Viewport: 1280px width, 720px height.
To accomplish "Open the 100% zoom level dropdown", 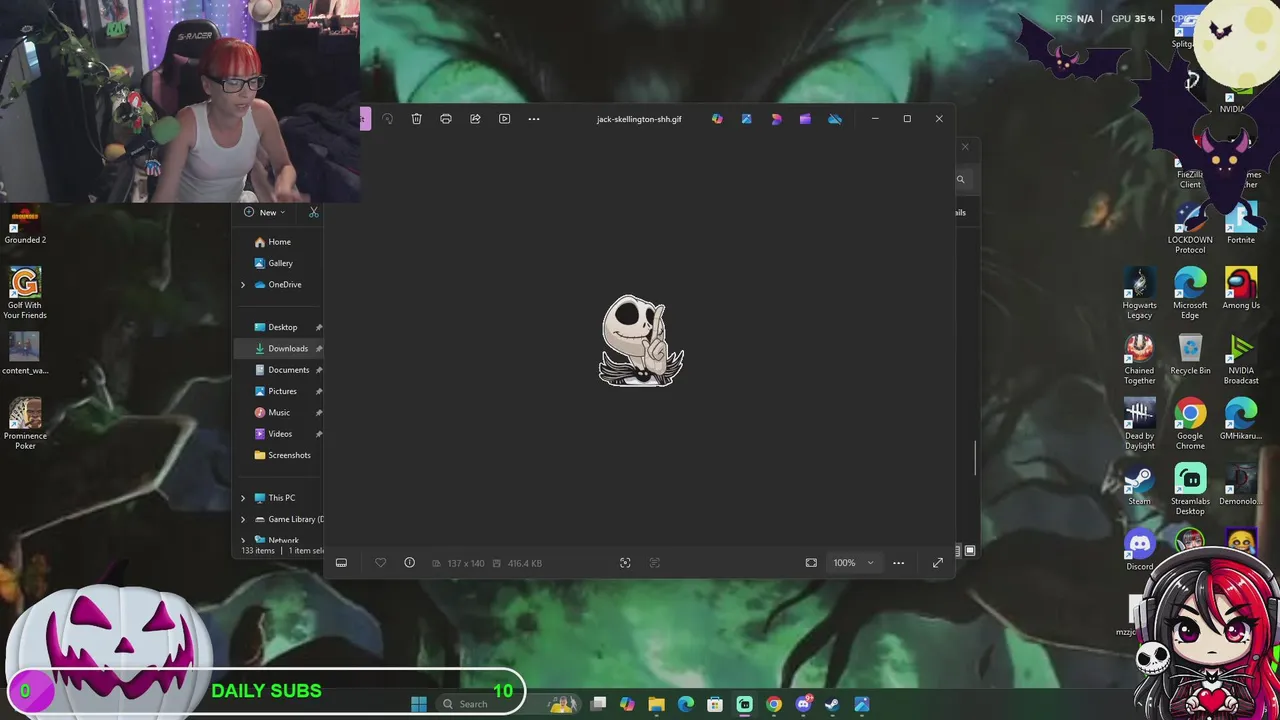I will tap(854, 563).
